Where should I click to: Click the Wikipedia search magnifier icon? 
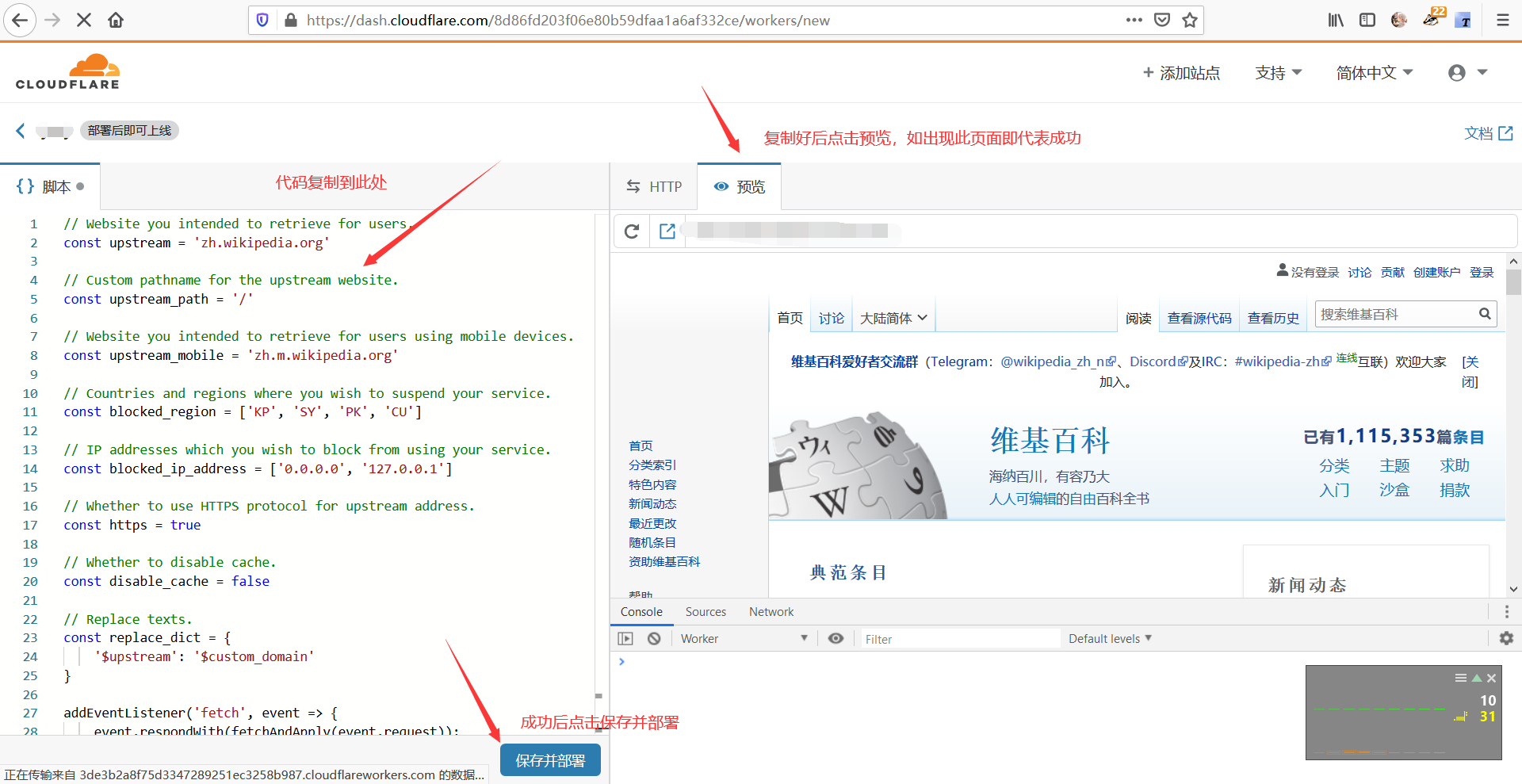pos(1485,314)
